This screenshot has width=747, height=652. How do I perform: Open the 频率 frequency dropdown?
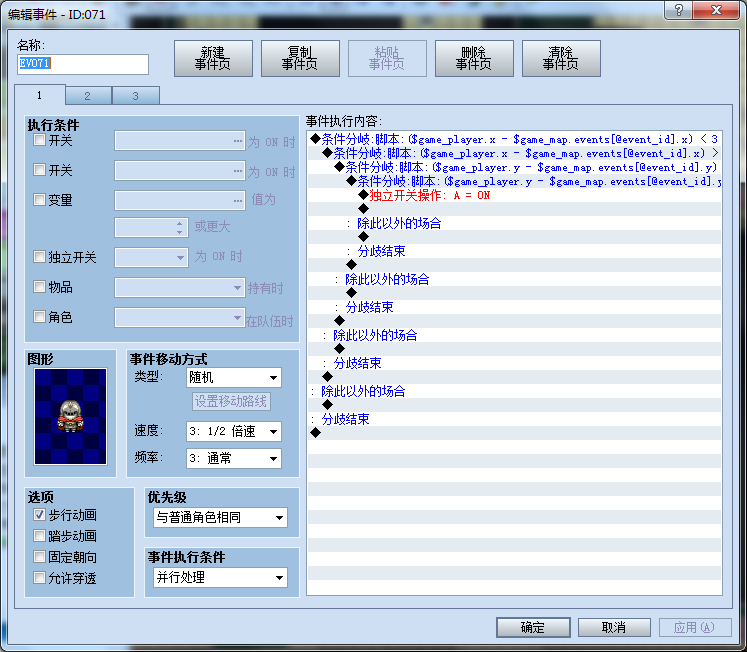tap(233, 459)
